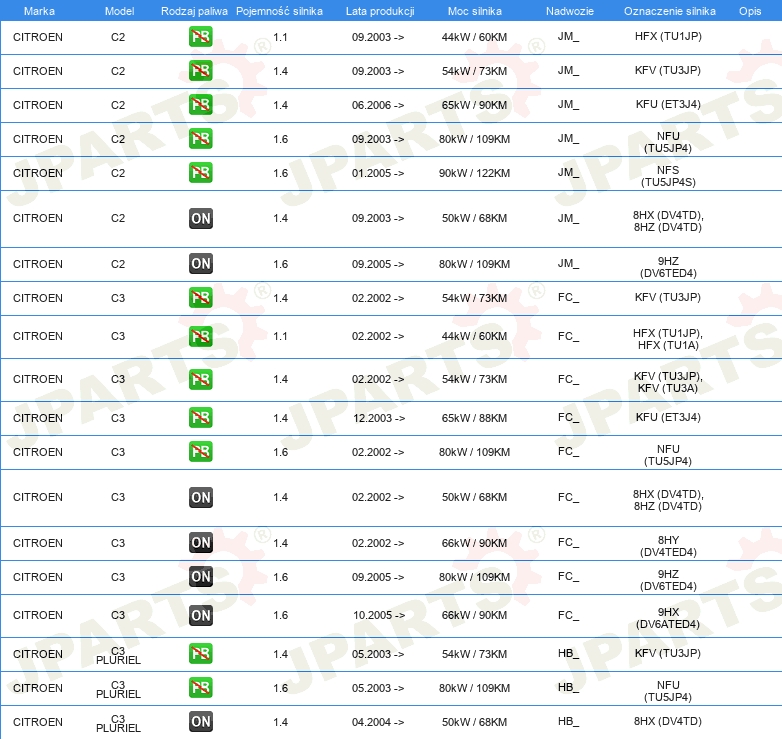
Task: Click power value 65kW / 88KM
Action: (x=474, y=418)
